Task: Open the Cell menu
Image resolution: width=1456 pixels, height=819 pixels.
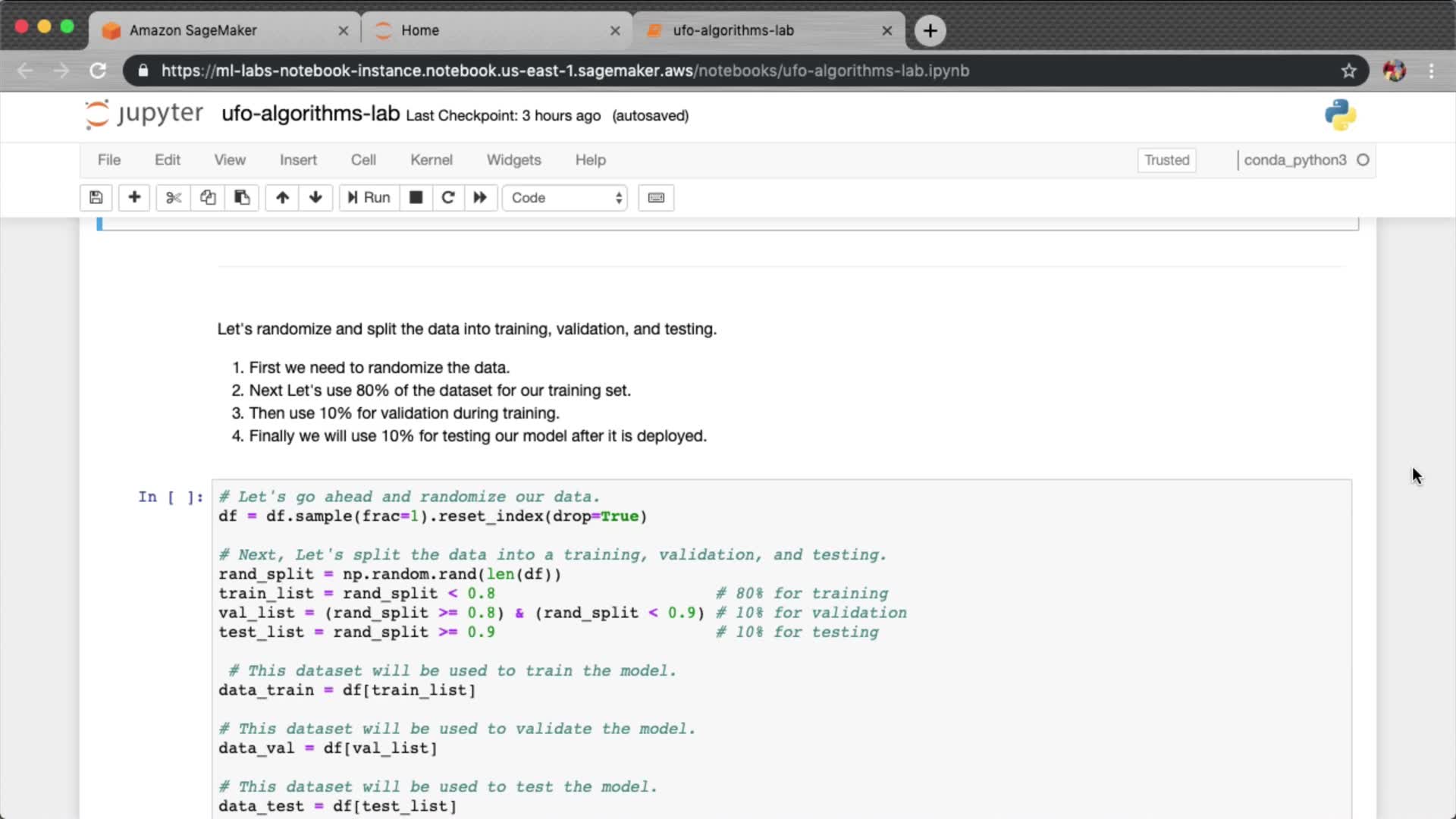Action: (363, 160)
